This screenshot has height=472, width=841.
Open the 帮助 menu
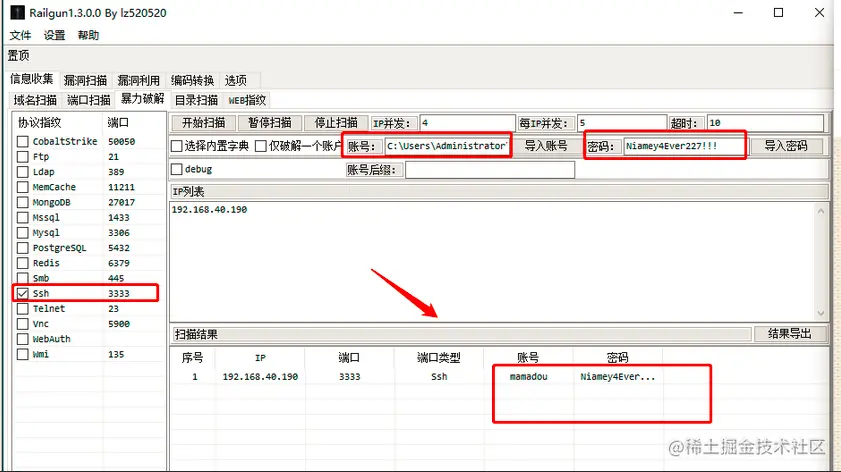[88, 35]
